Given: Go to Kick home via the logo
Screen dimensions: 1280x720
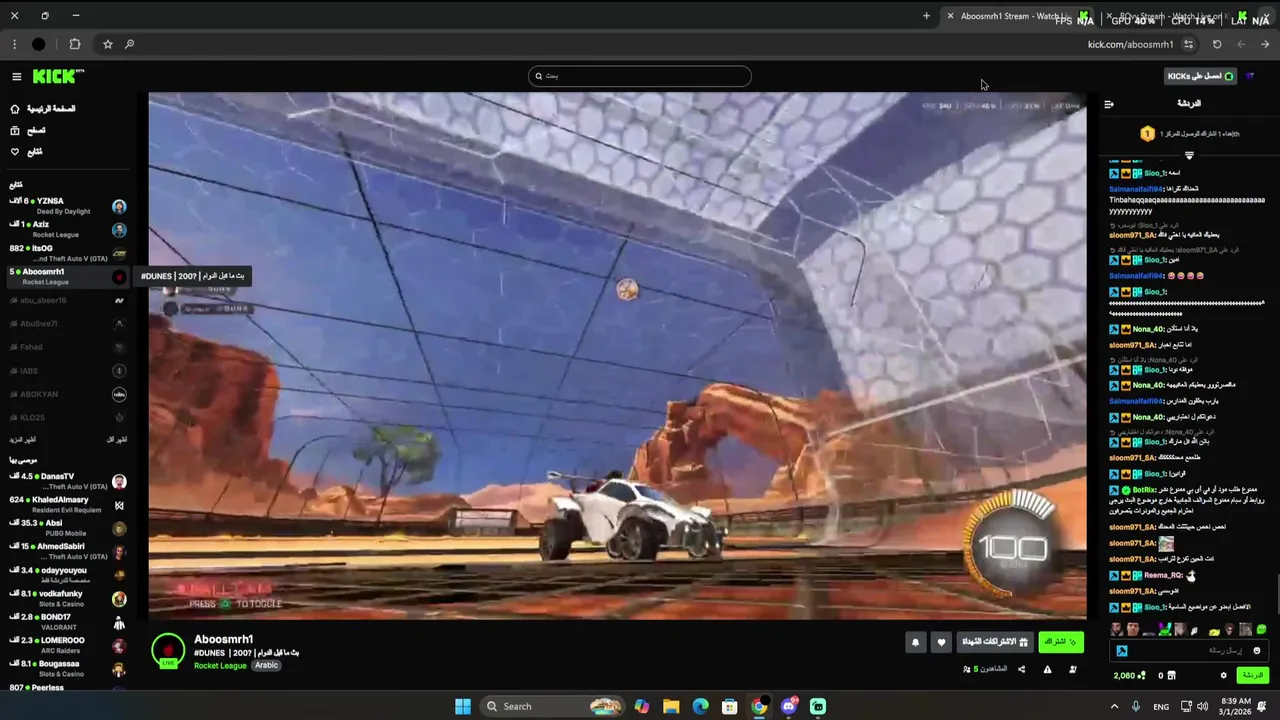Looking at the screenshot, I should 58,77.
